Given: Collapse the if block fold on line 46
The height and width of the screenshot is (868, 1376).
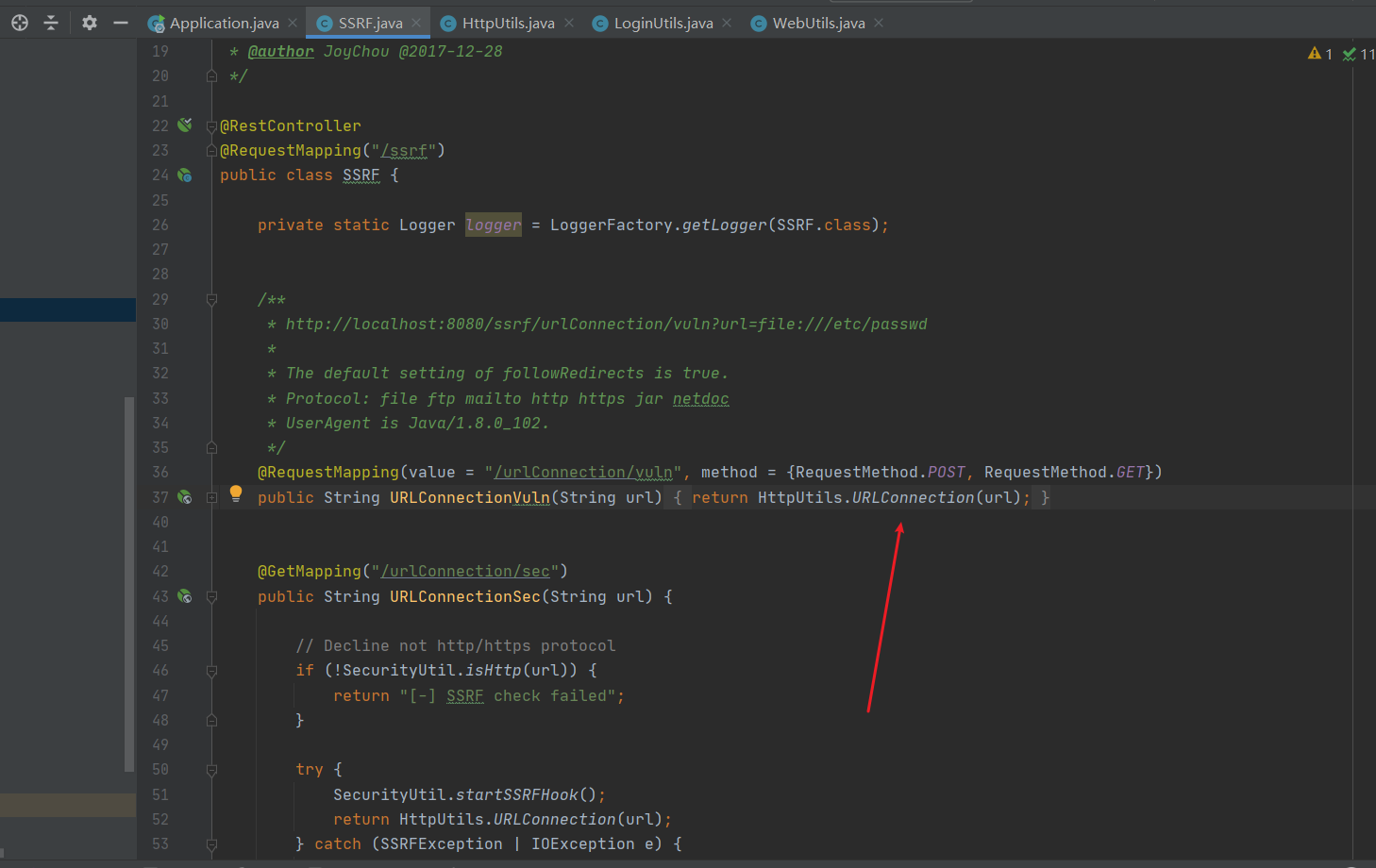Looking at the screenshot, I should coord(212,671).
